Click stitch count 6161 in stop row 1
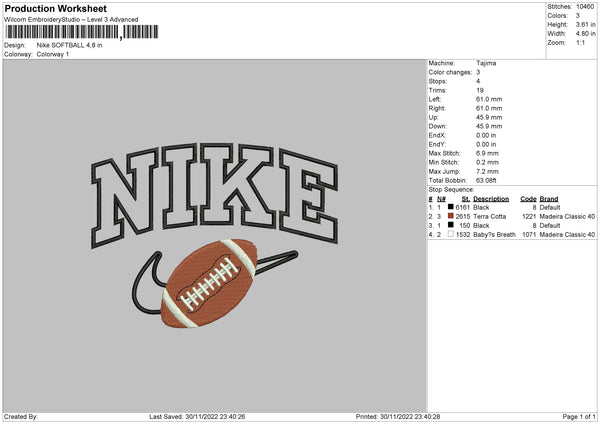The image size is (600, 424). click(x=463, y=207)
